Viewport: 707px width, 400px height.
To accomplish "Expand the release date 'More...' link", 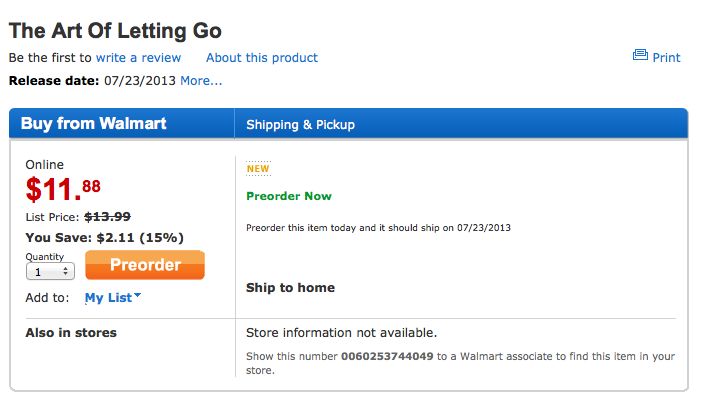I will pos(201,80).
